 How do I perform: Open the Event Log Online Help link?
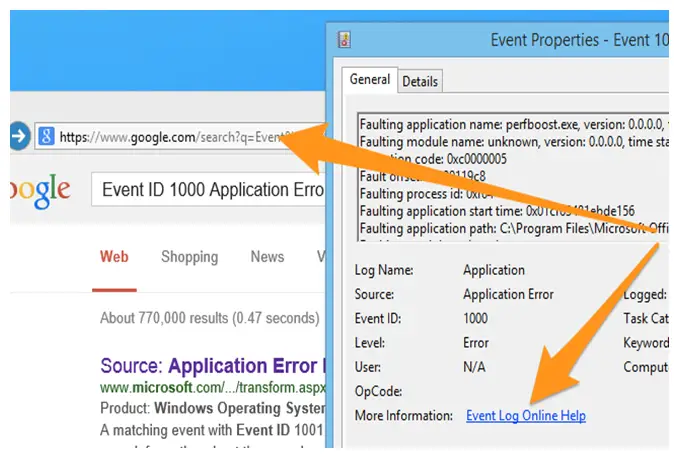click(526, 416)
